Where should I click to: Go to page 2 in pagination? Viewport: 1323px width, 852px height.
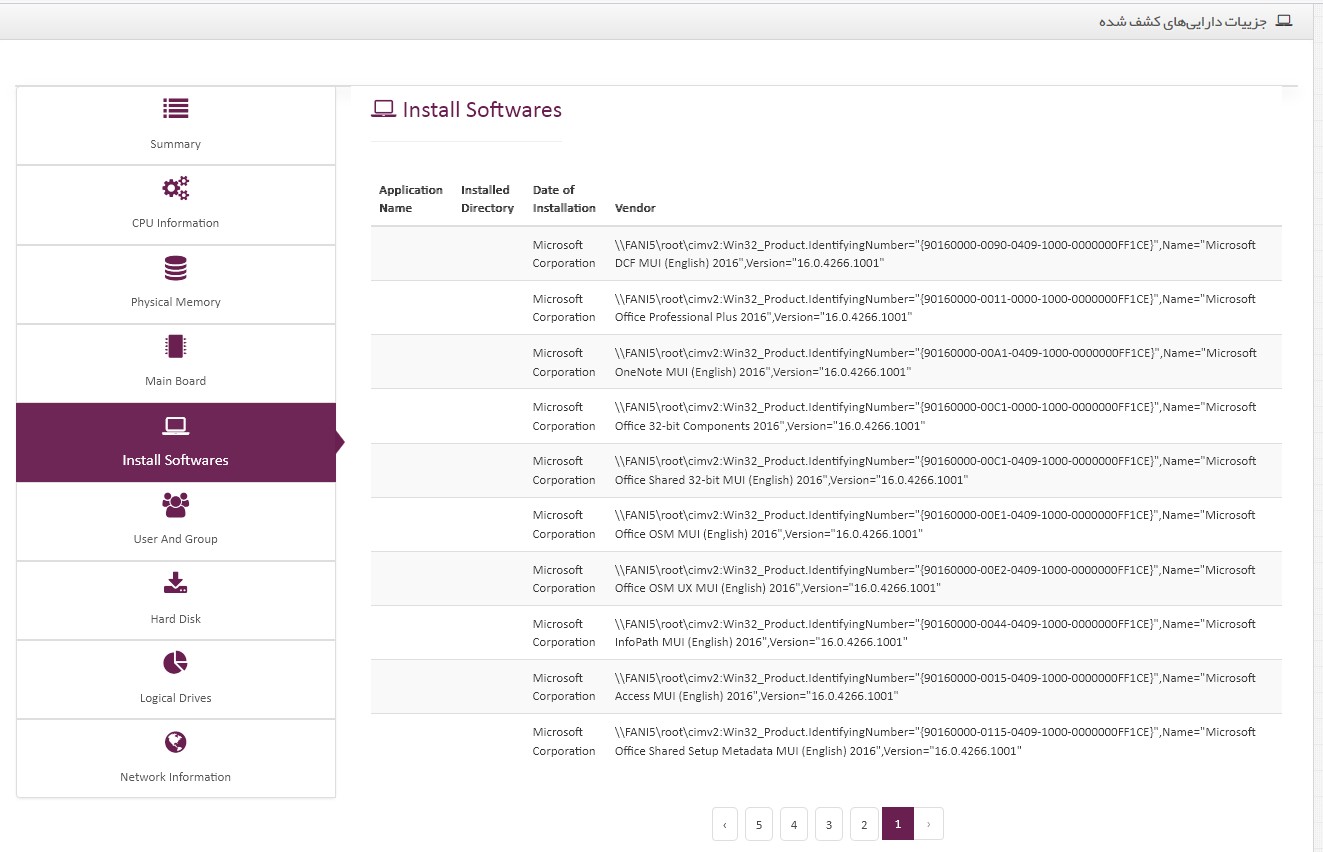(x=864, y=824)
